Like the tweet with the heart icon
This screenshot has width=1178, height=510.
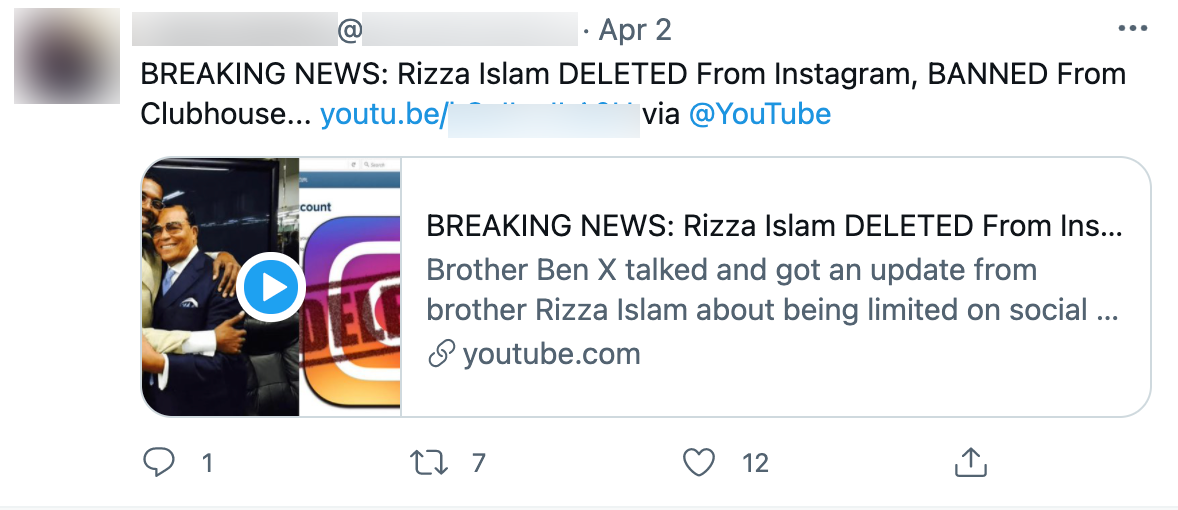click(x=699, y=462)
